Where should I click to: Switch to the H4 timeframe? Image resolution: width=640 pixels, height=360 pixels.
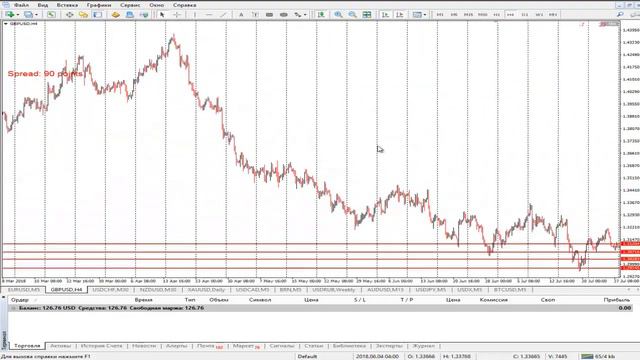click(511, 15)
